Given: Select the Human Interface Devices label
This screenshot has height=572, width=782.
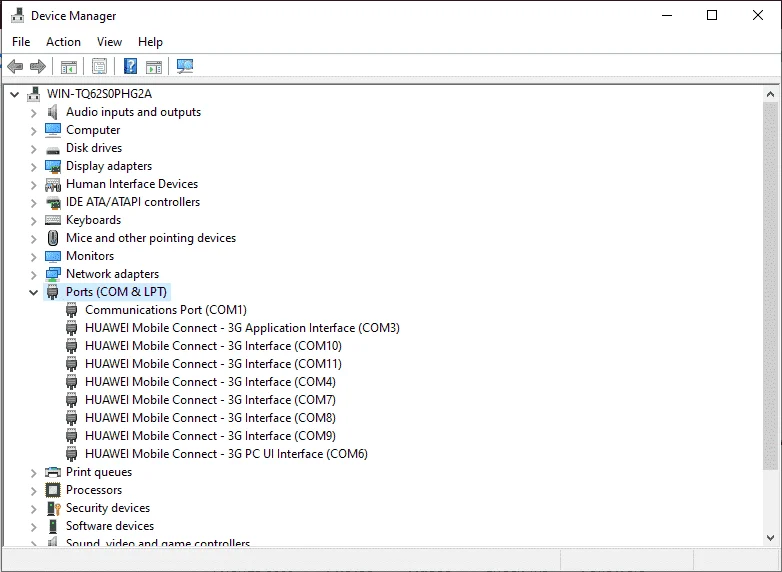Looking at the screenshot, I should (x=132, y=184).
